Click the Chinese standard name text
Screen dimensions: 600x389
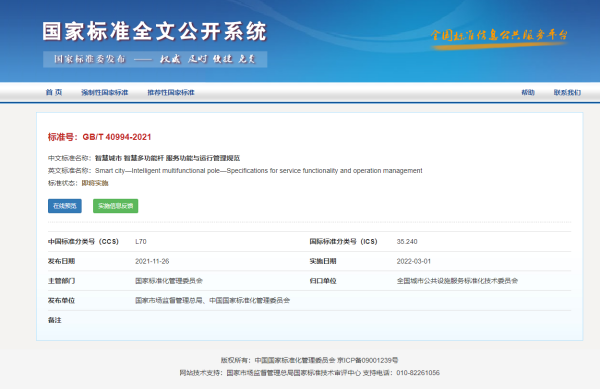(x=167, y=158)
